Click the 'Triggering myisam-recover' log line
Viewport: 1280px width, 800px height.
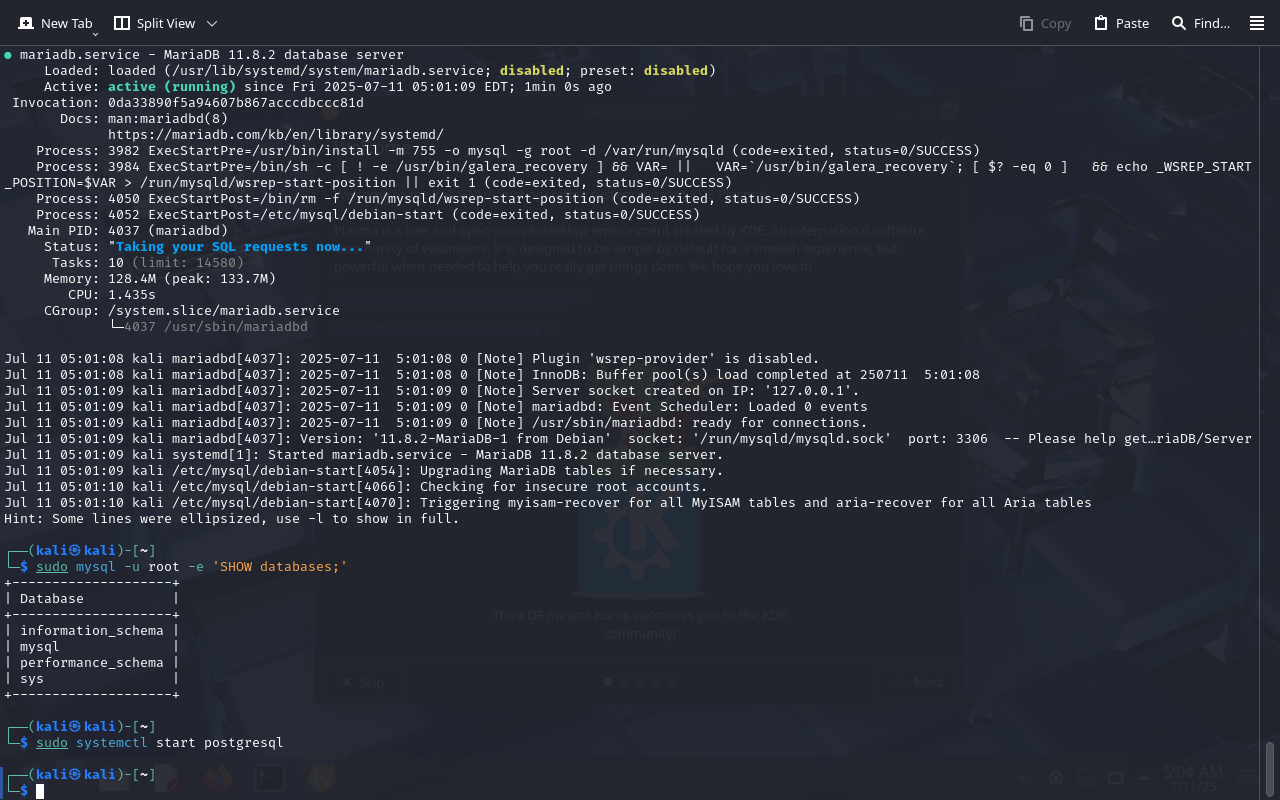coord(548,503)
